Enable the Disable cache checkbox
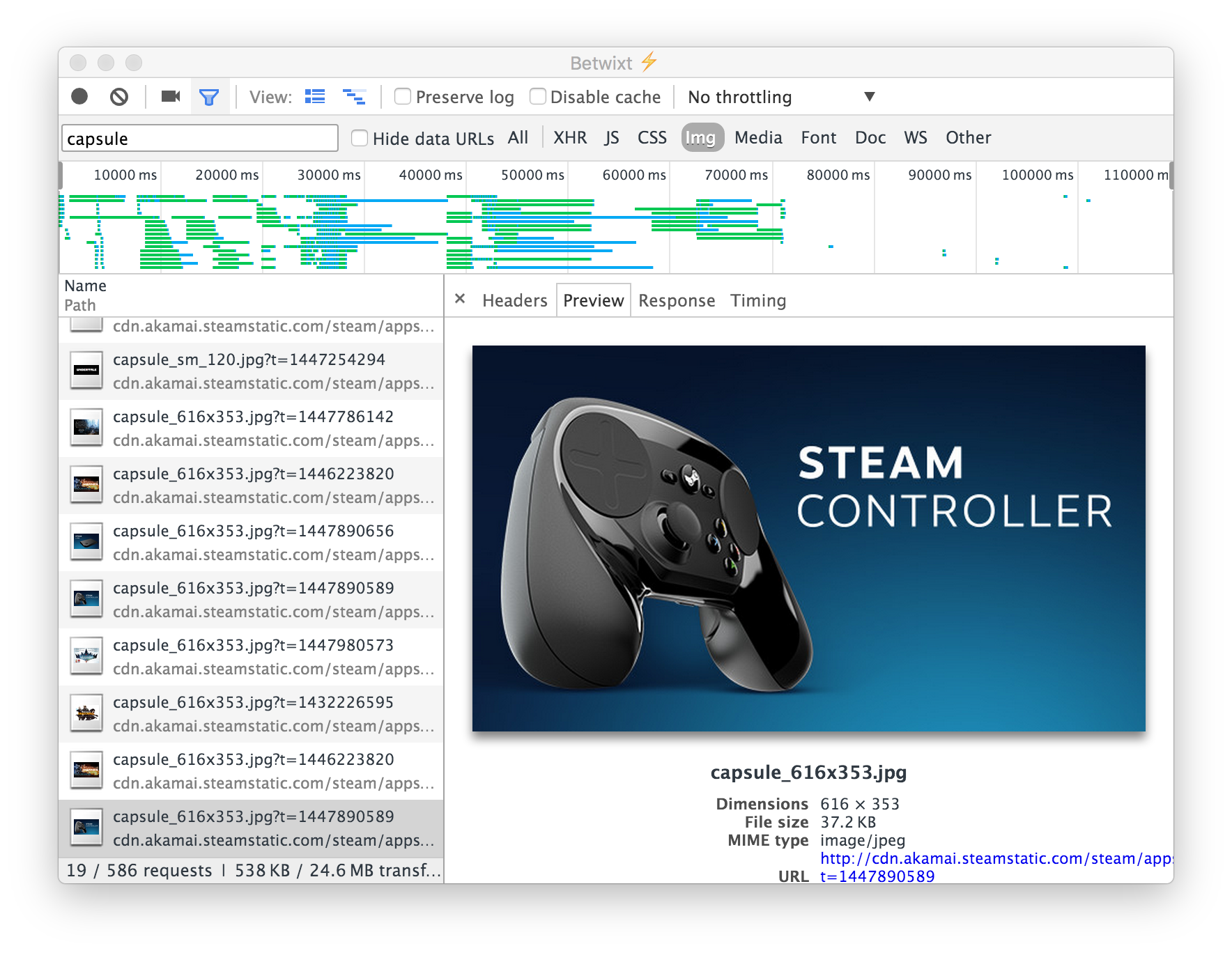Screen dimensions: 1232x953 pyautogui.click(x=538, y=97)
